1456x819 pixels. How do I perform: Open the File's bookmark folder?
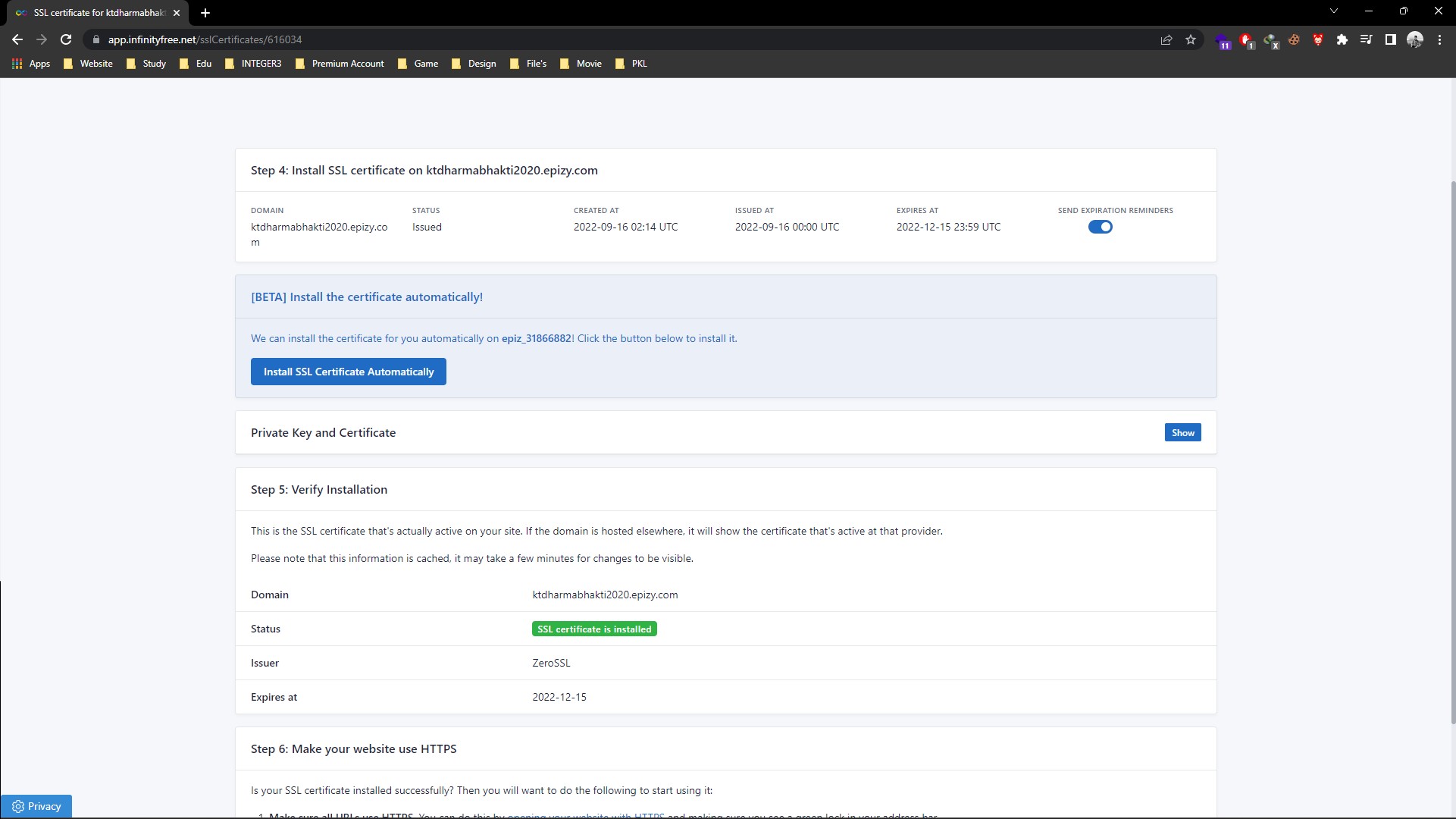(x=528, y=64)
